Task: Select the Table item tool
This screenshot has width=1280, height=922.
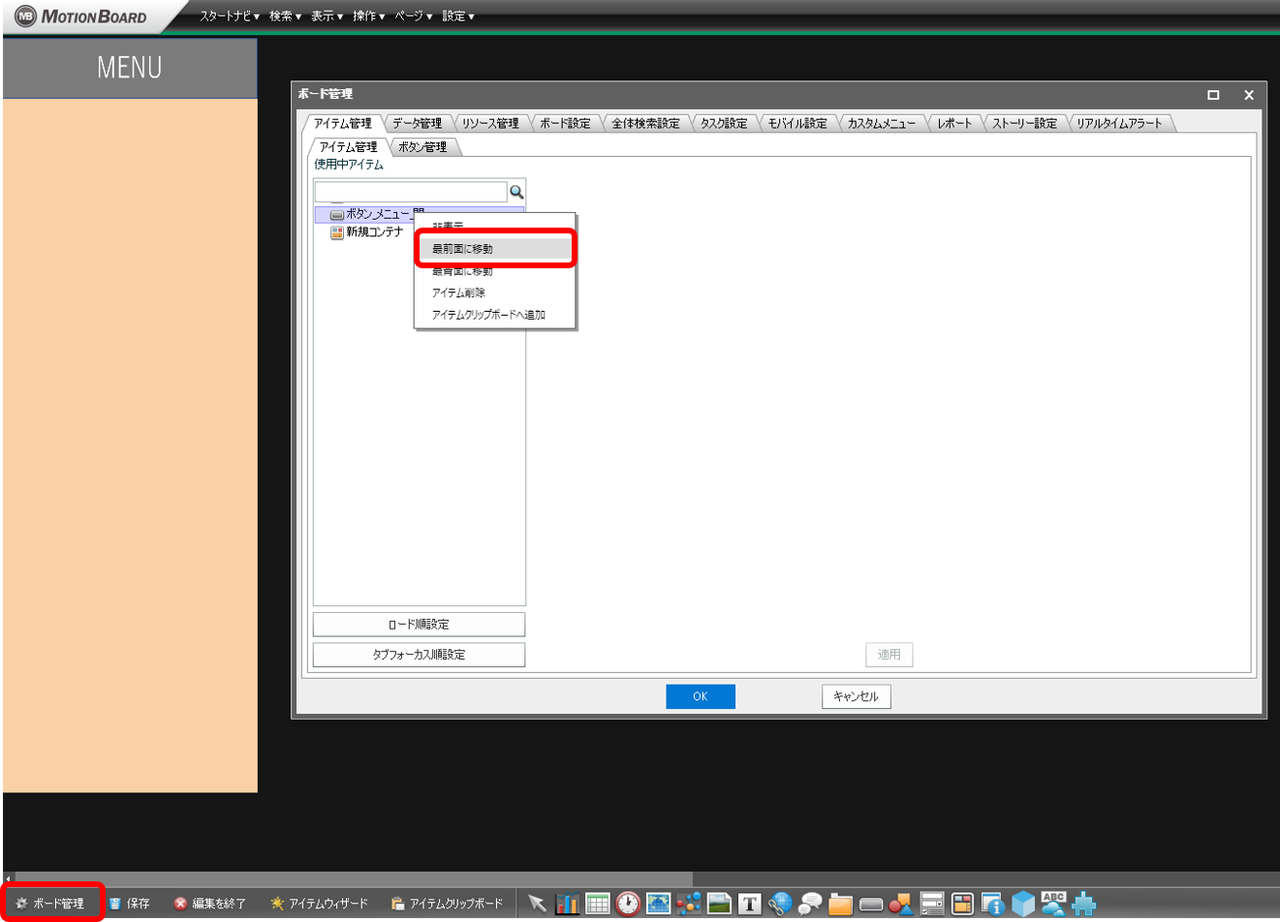Action: pyautogui.click(x=598, y=903)
